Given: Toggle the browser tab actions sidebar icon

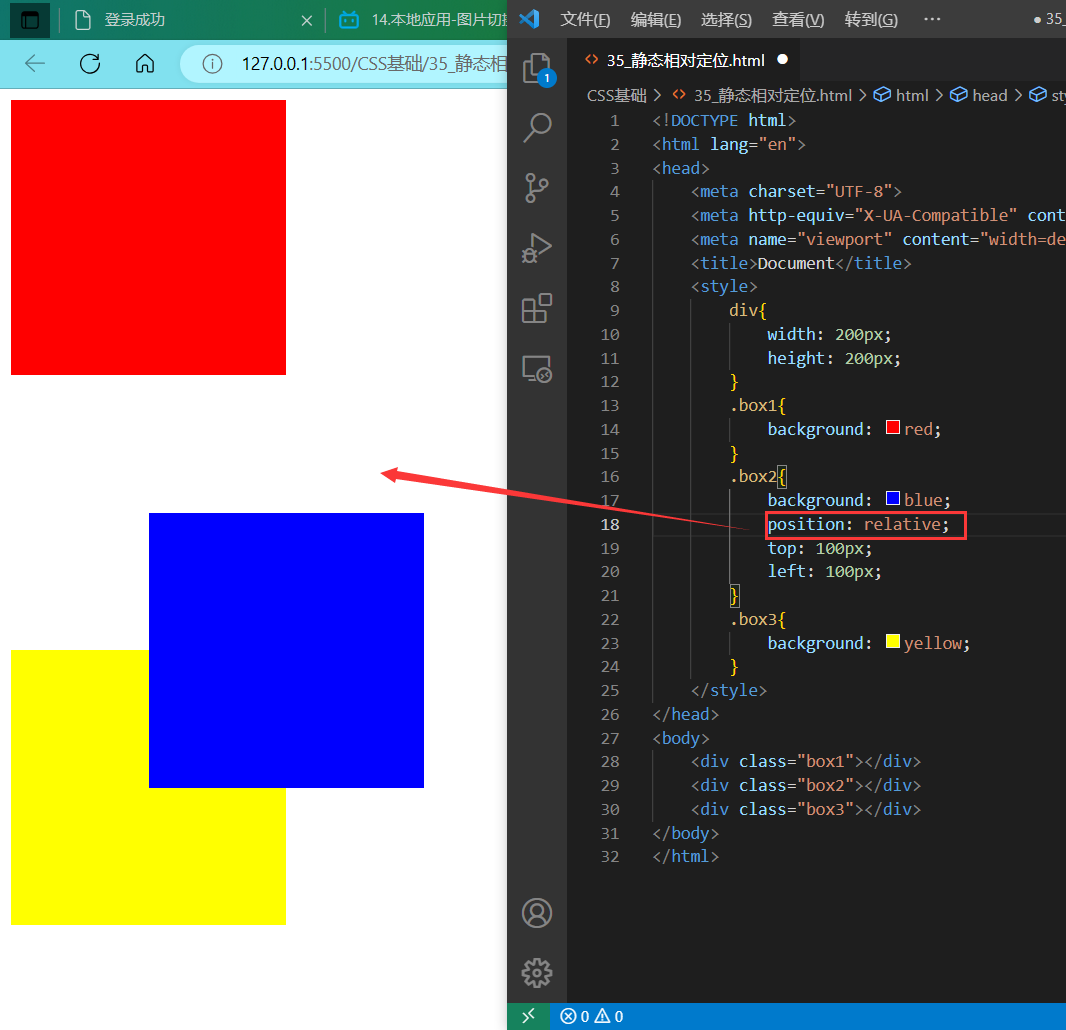Looking at the screenshot, I should (x=30, y=20).
